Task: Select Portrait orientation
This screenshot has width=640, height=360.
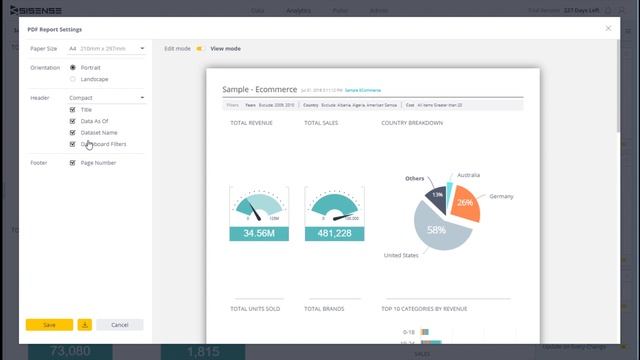Action: point(73,67)
